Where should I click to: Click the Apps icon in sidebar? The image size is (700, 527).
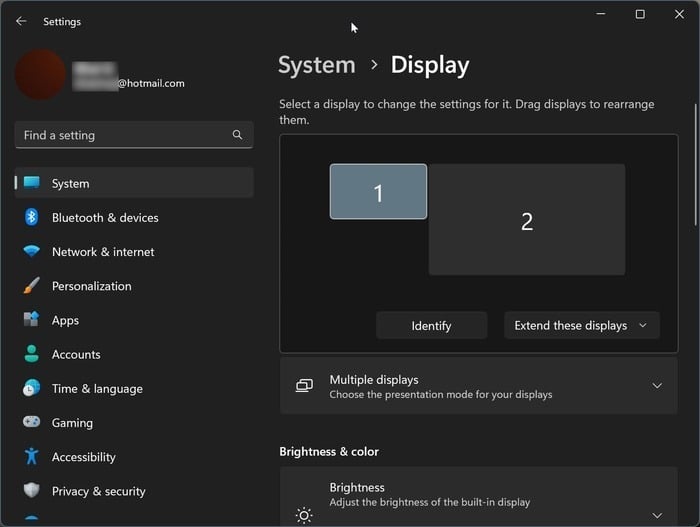pyautogui.click(x=31, y=319)
